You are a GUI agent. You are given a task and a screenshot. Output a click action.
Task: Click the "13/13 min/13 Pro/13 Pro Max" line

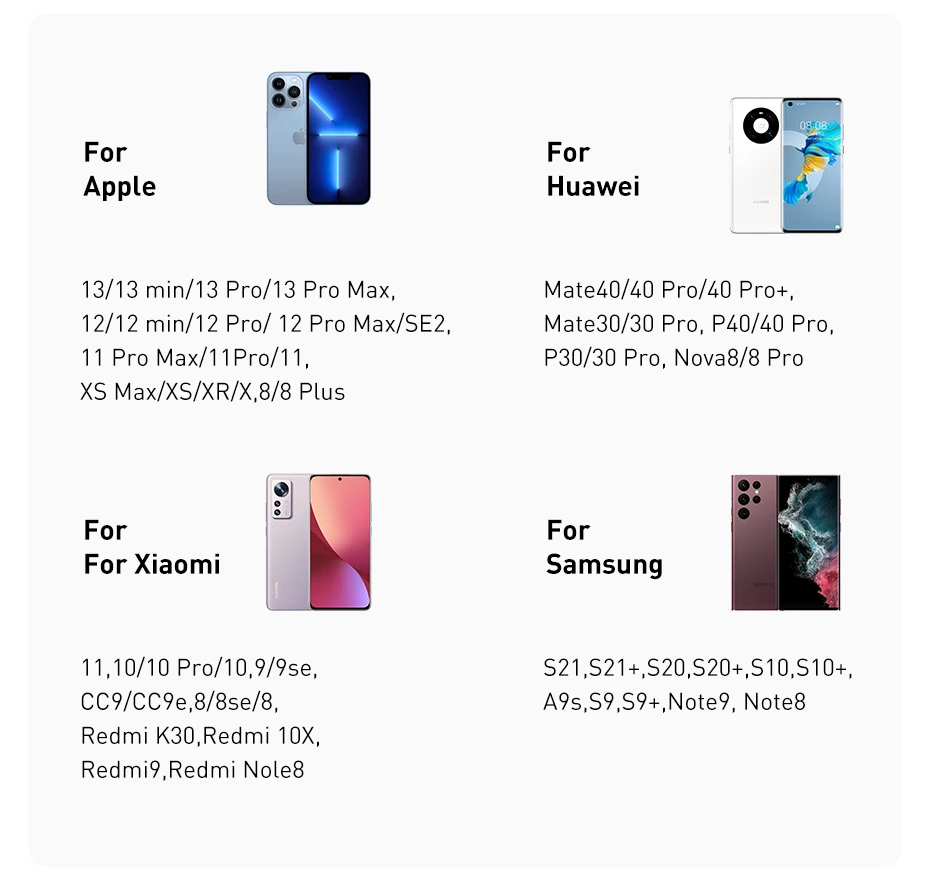point(238,290)
